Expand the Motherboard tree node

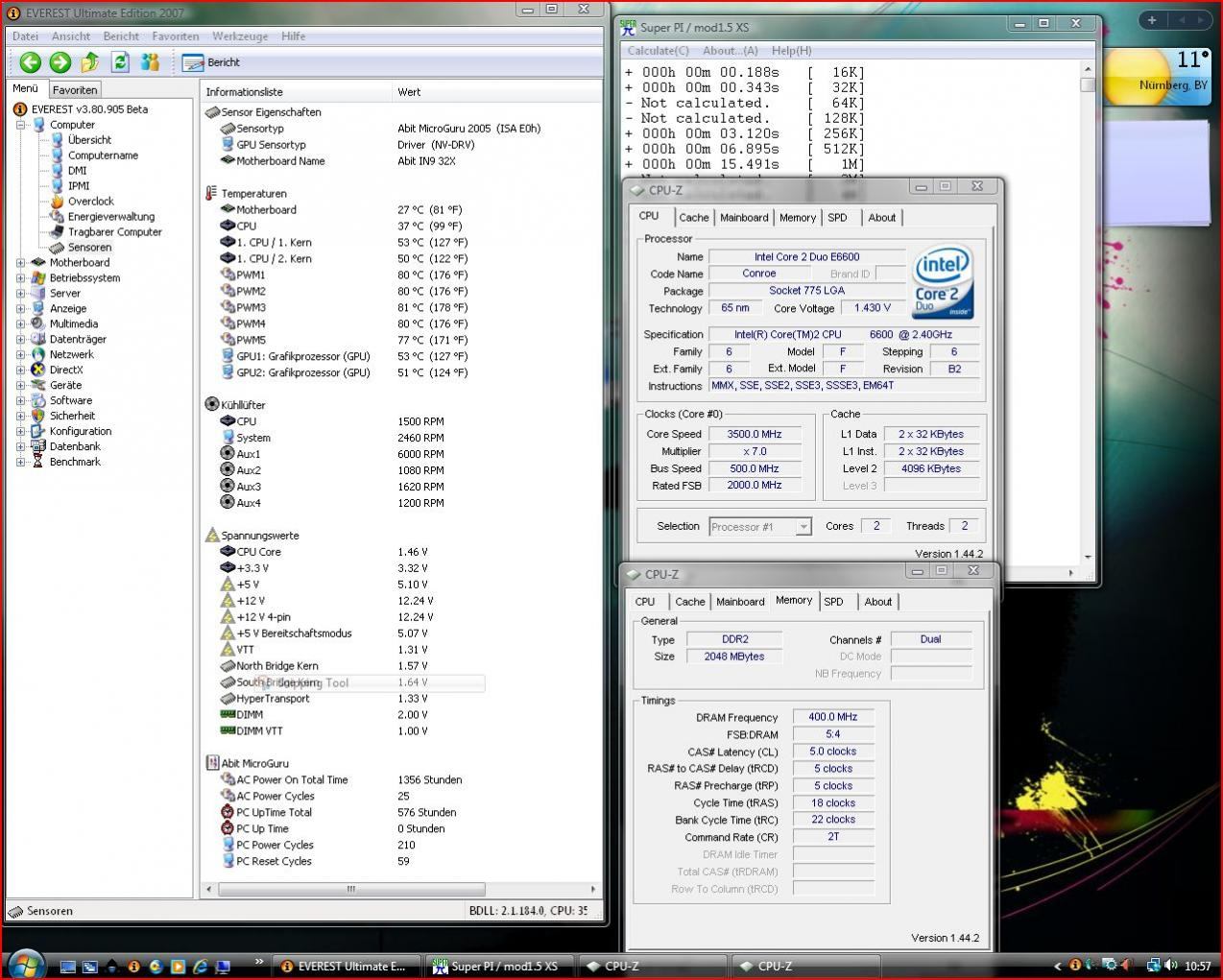pyautogui.click(x=20, y=263)
